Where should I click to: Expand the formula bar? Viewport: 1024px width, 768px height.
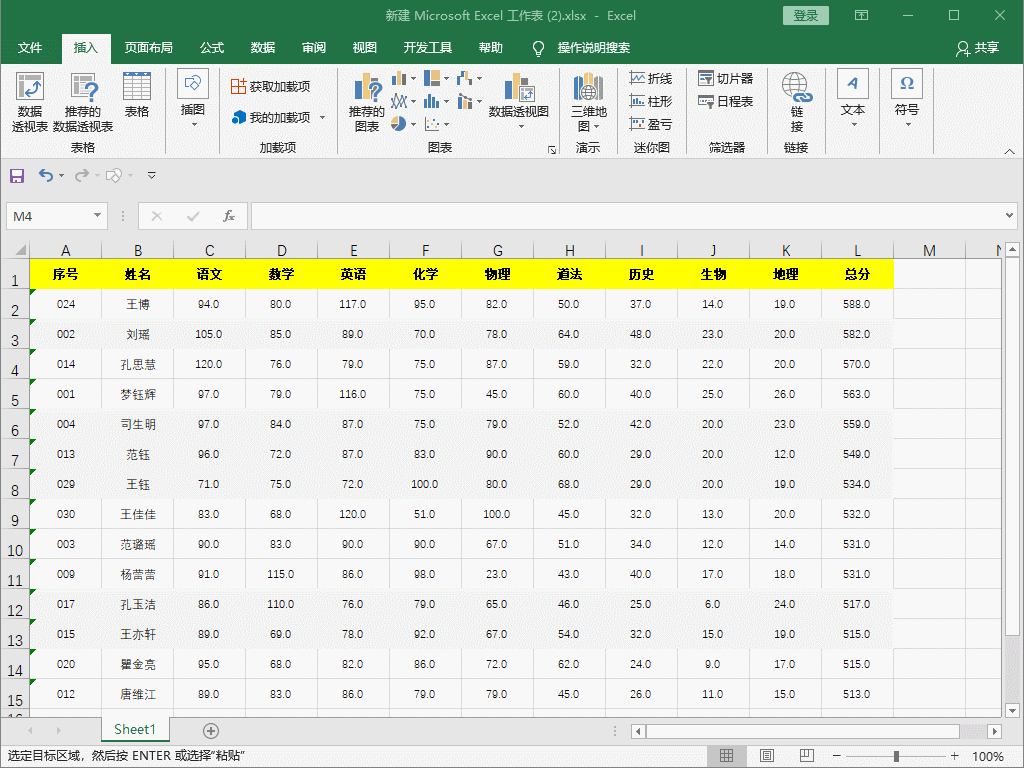1010,215
